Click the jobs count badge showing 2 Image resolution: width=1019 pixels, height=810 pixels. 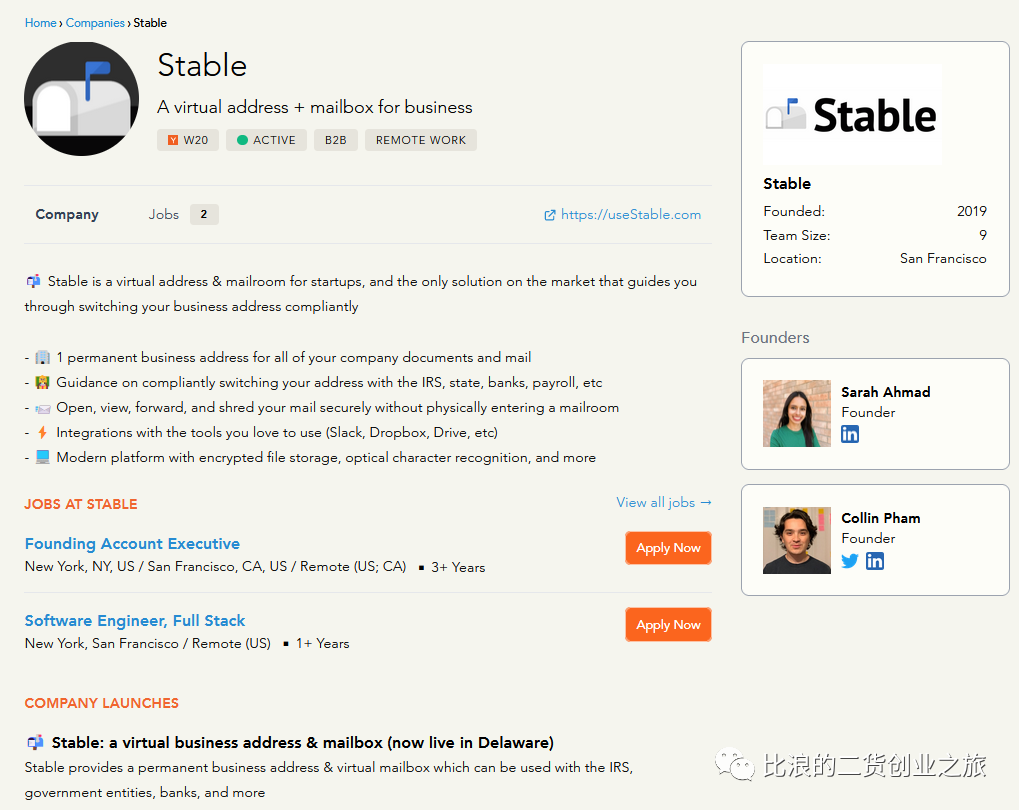coord(204,214)
